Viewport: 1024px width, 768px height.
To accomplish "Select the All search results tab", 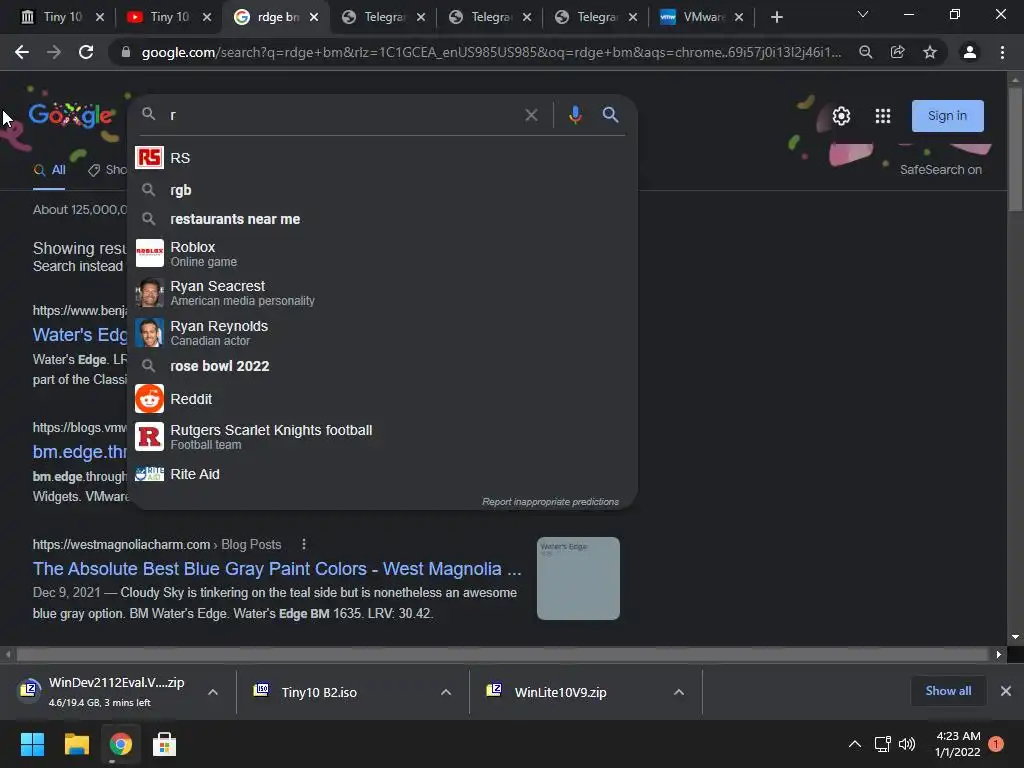I will click(50, 170).
